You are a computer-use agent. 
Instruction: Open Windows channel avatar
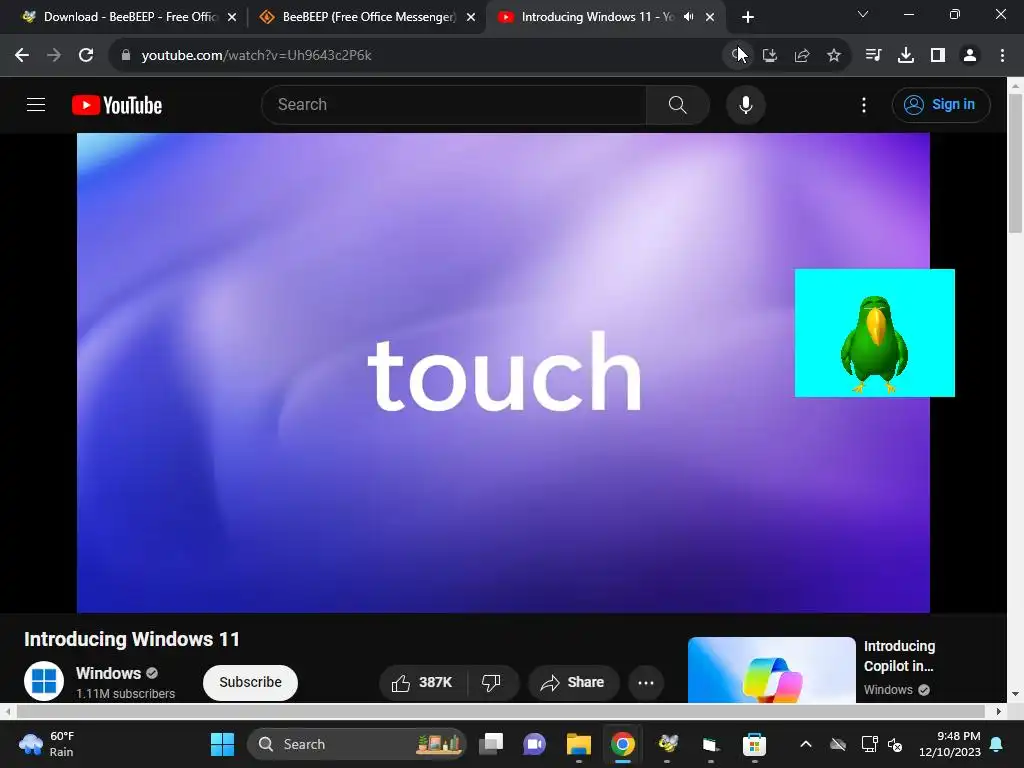click(44, 680)
